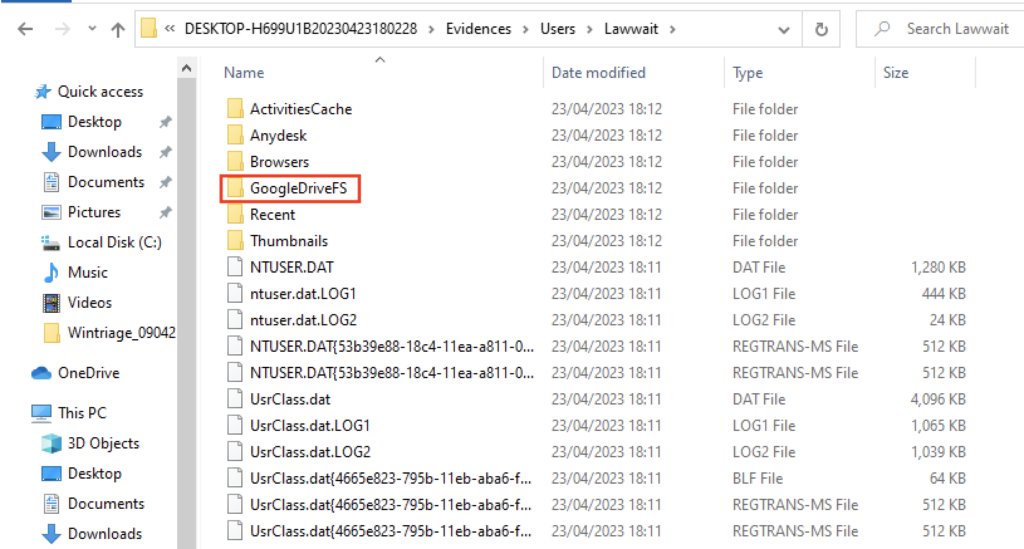
Task: Select the UsrClass.dat BLF file icon
Action: tap(235, 478)
